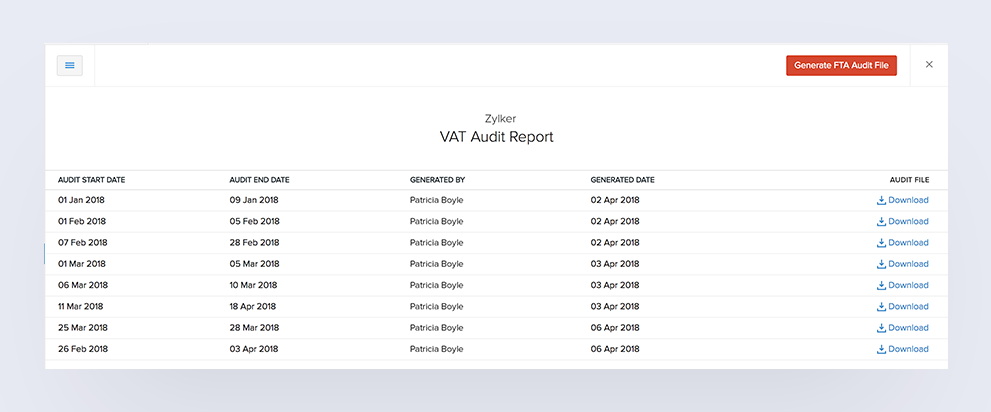
Task: Open Download link for 26 Feb 2018 audit
Action: (908, 349)
